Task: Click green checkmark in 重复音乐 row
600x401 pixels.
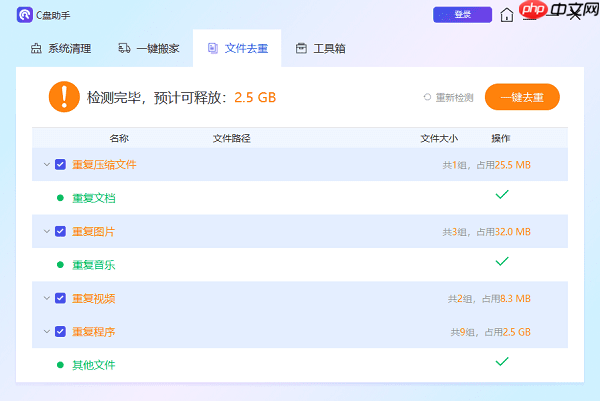Action: coord(502,262)
